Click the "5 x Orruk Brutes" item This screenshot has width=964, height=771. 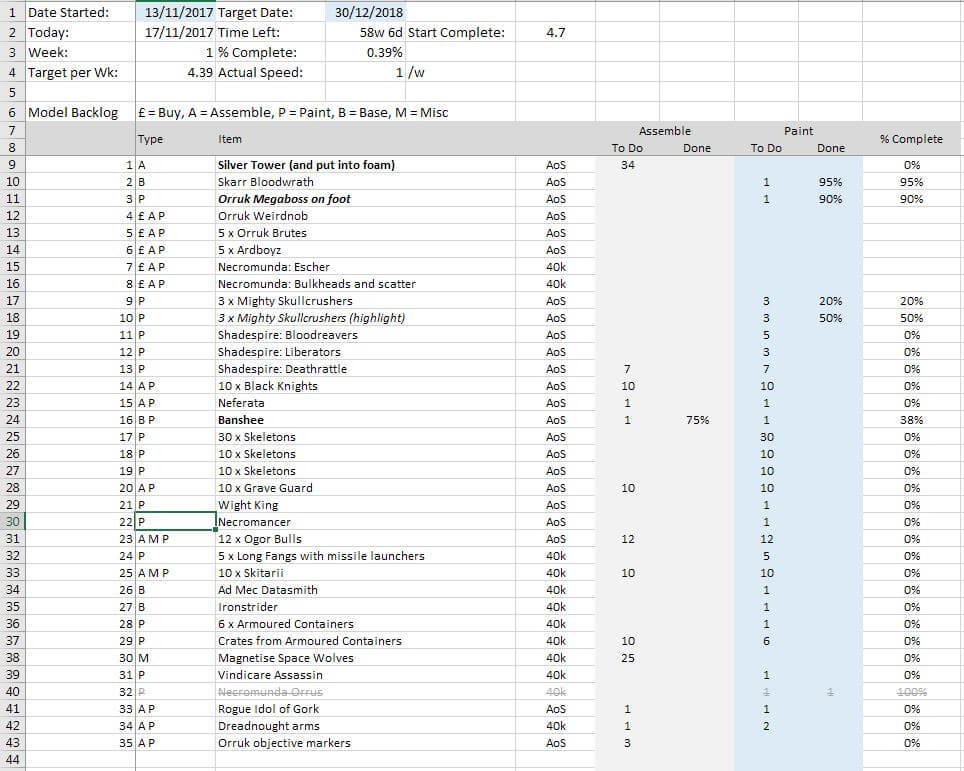[x=262, y=233]
